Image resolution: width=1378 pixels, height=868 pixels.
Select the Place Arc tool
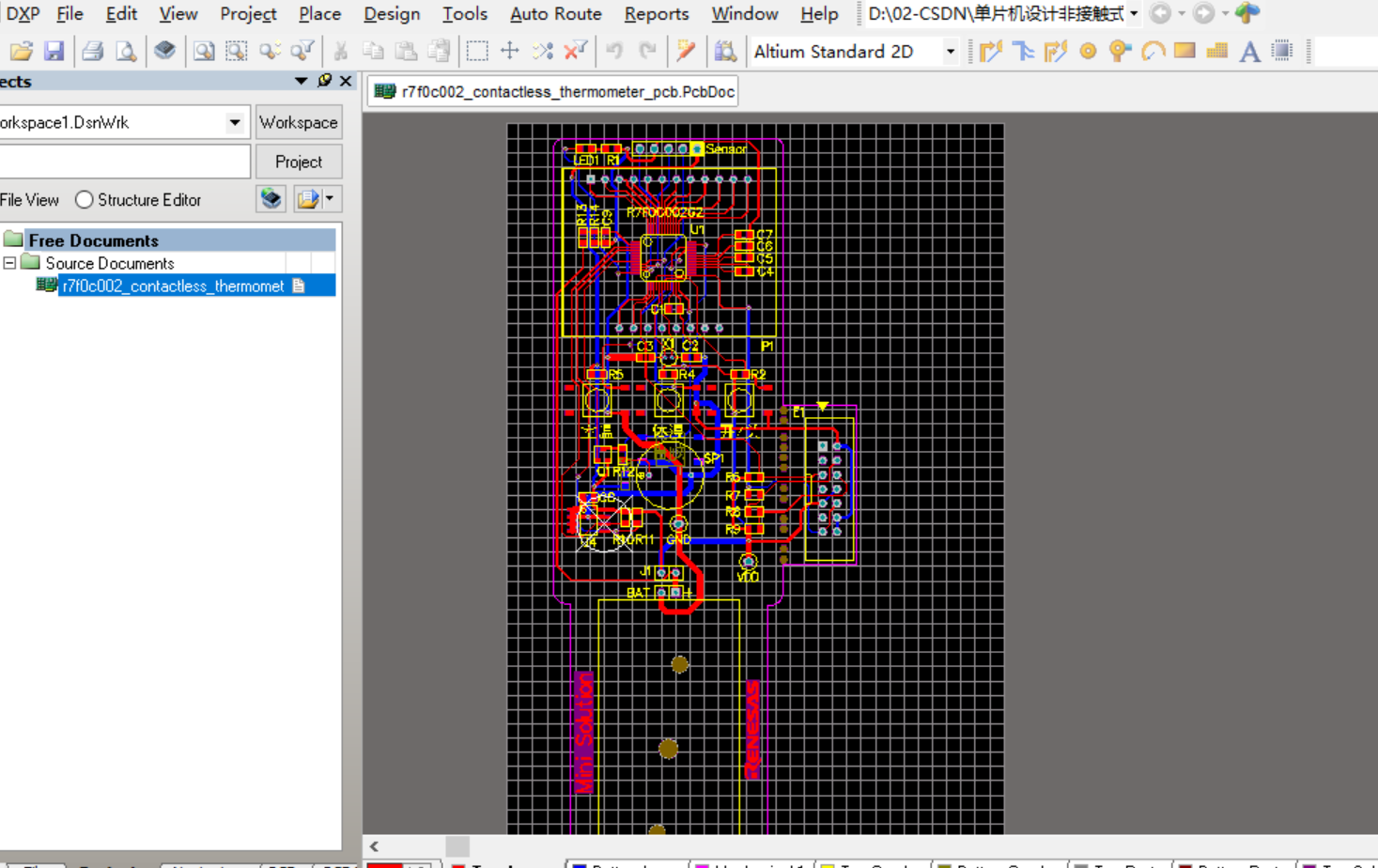pos(1153,51)
